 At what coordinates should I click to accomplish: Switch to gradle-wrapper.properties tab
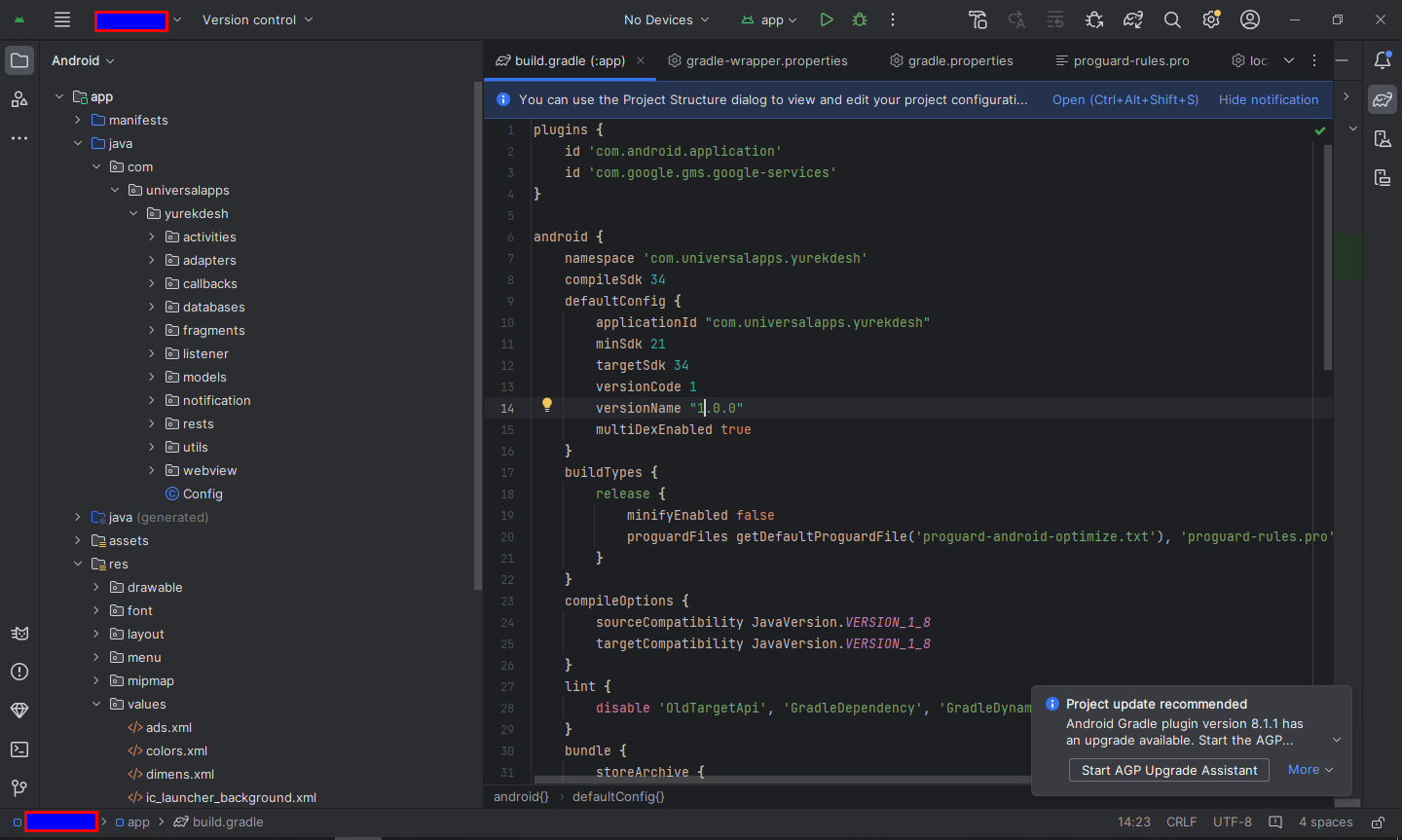tap(757, 60)
